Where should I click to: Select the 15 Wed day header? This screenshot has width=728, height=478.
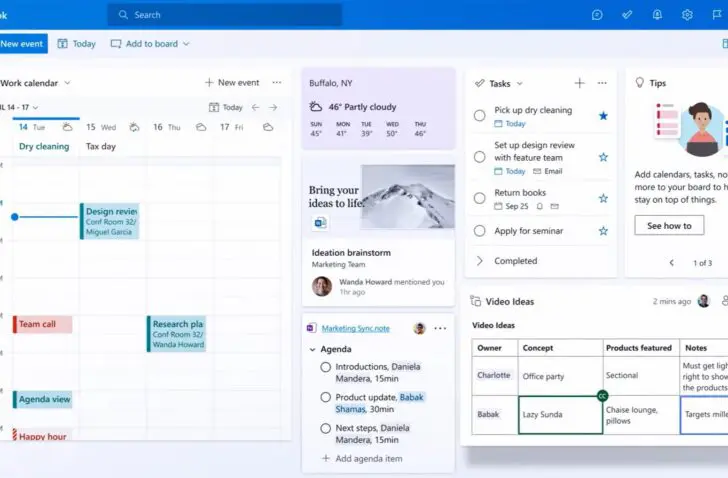pyautogui.click(x=113, y=127)
